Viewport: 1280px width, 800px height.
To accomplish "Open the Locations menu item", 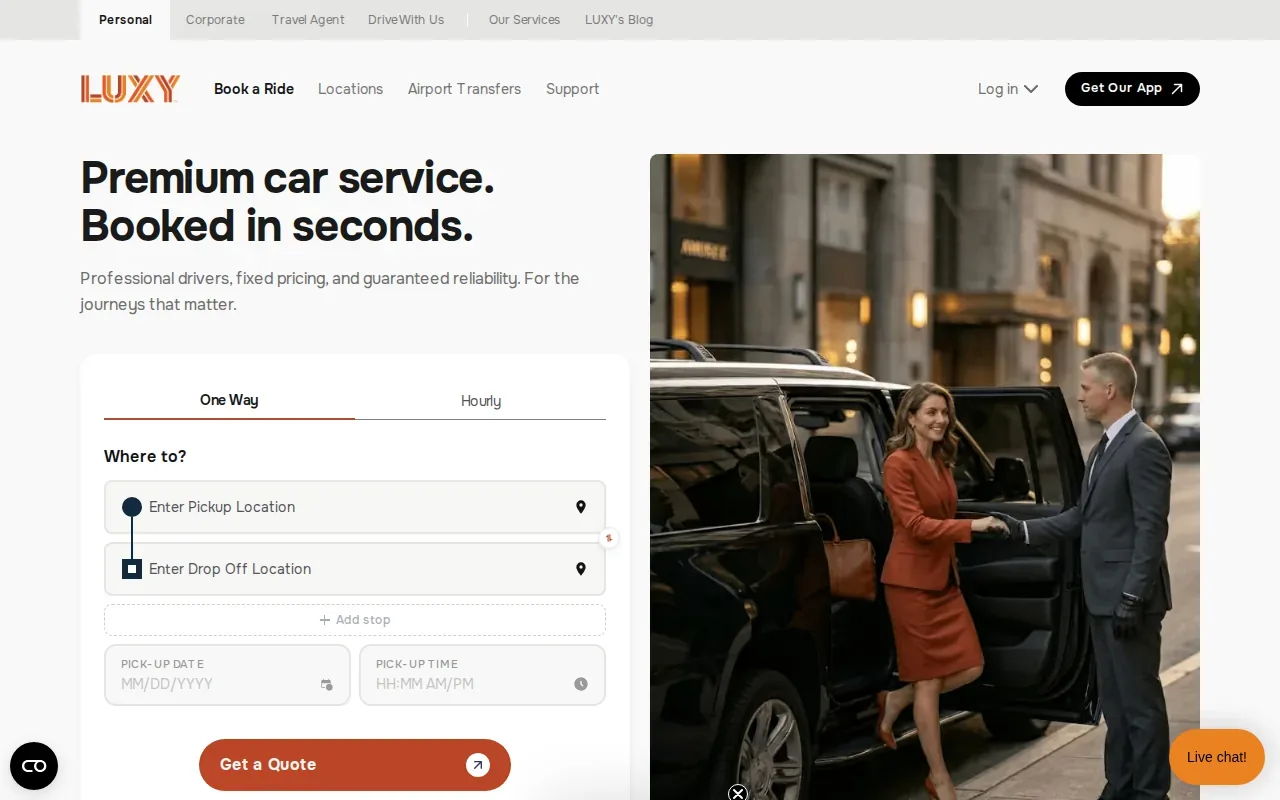I will [x=350, y=89].
